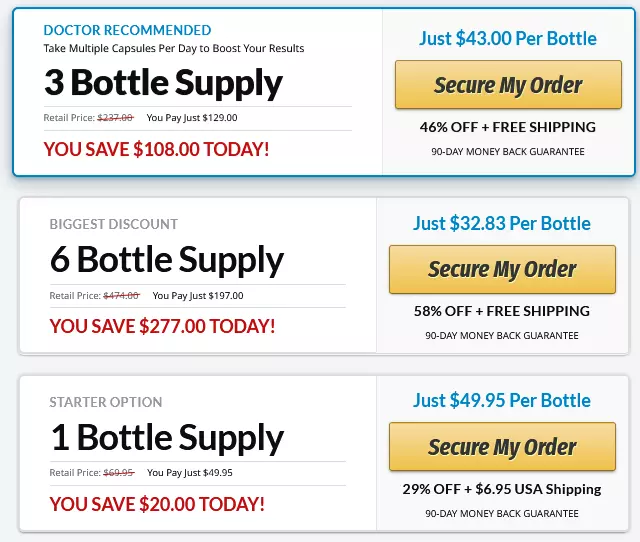
Task: Click You Save $108.00 Today text
Action: pyautogui.click(x=156, y=149)
